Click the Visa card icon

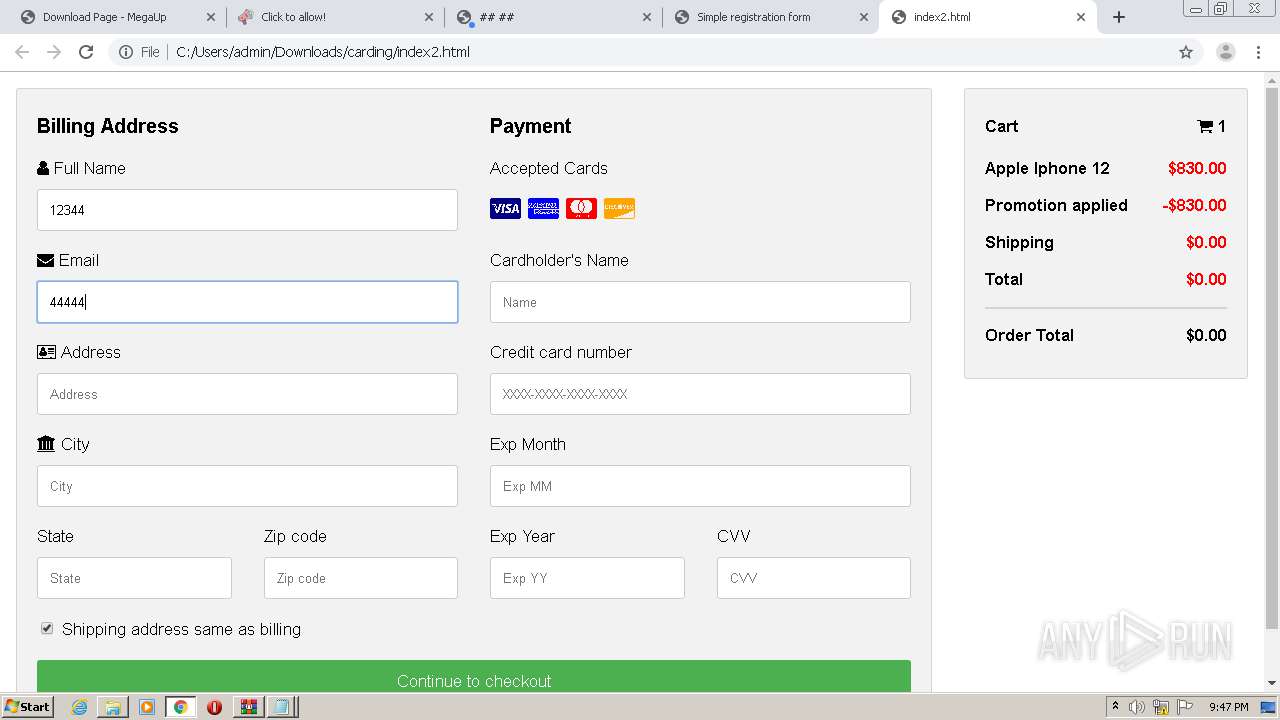click(505, 208)
